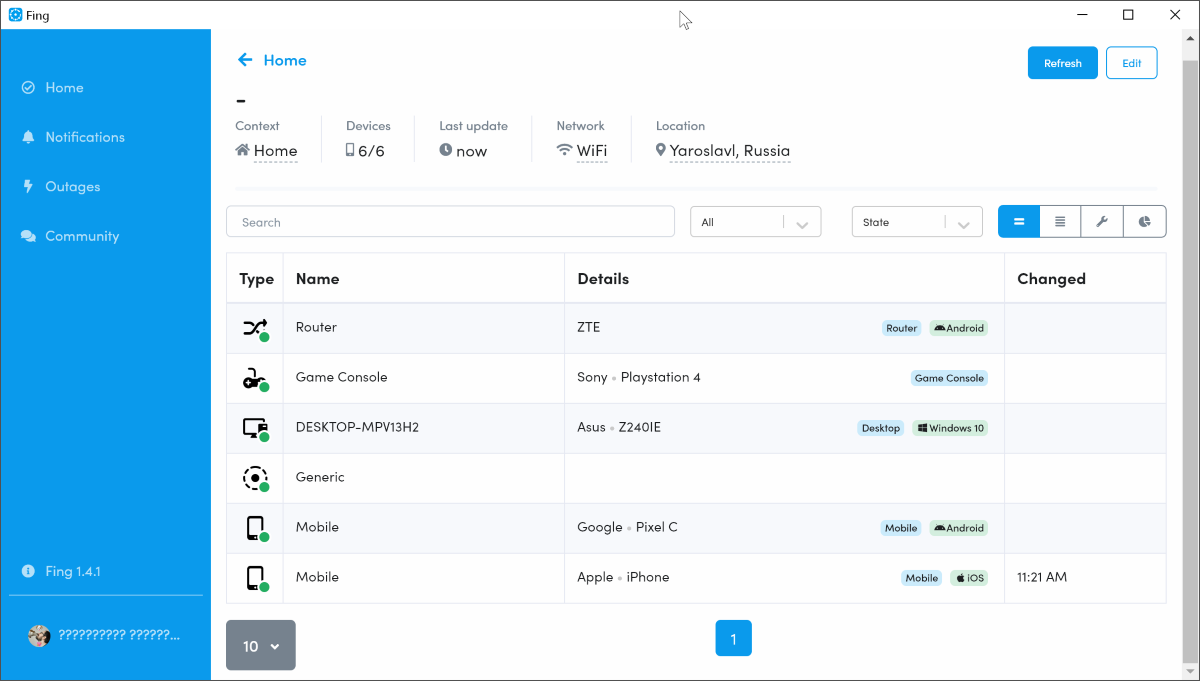Open the page size 10 dropdown
The image size is (1200, 681).
coord(261,646)
